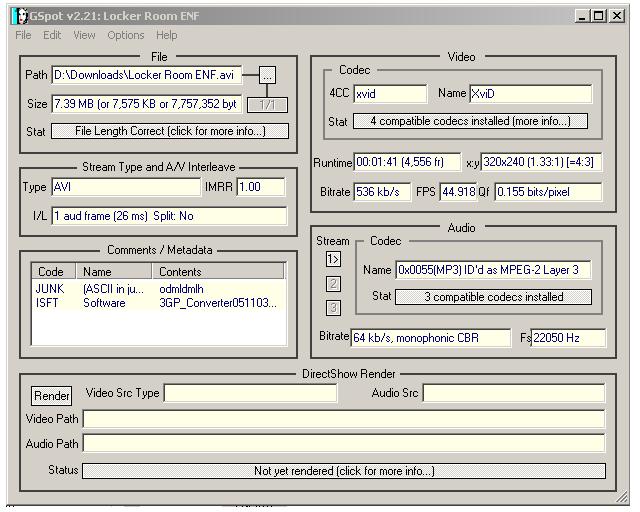The image size is (640, 512).
Task: Click '4 compatible codecs installed' video stat button
Action: coord(470,121)
